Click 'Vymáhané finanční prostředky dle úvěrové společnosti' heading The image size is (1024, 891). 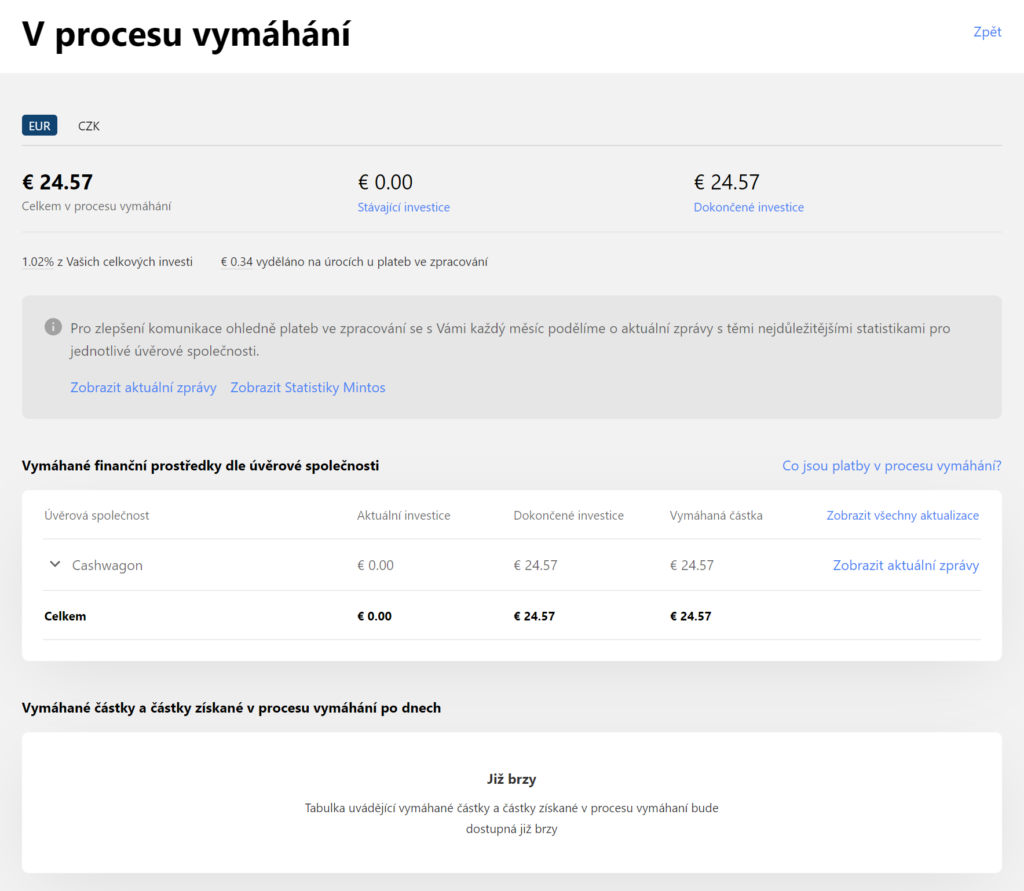[x=200, y=466]
